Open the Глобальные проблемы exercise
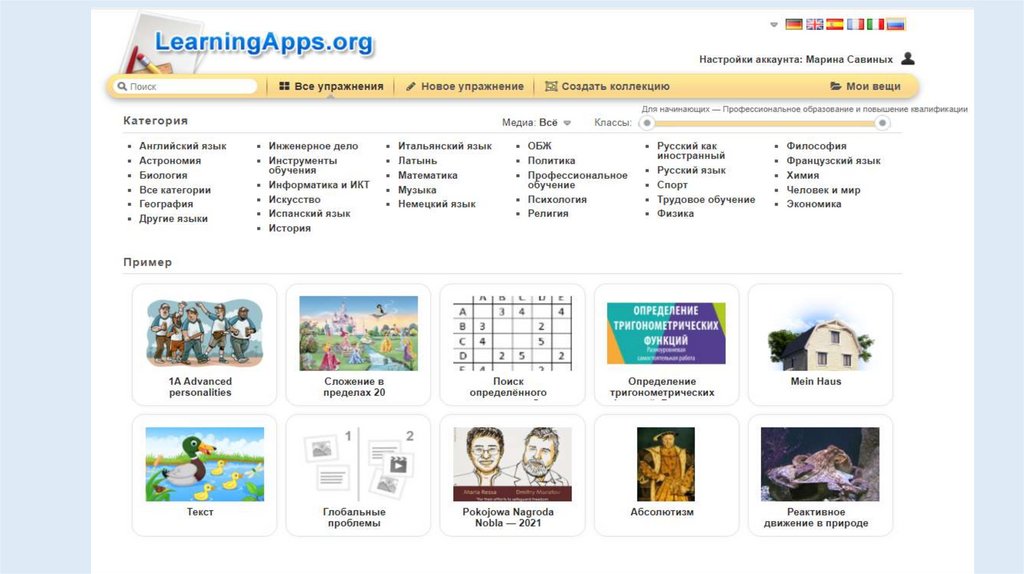1024x574 pixels. pyautogui.click(x=358, y=475)
